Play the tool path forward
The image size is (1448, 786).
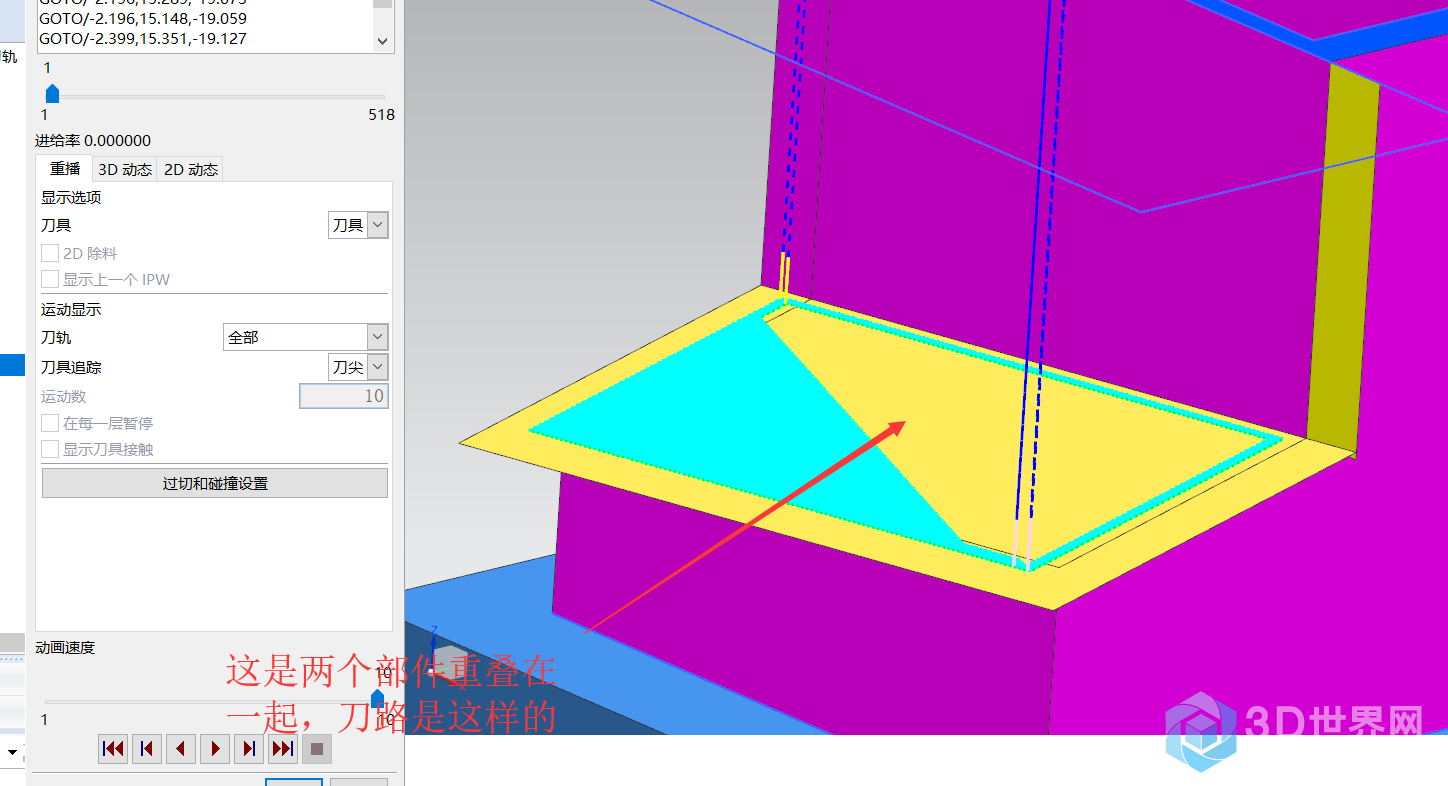(x=215, y=748)
